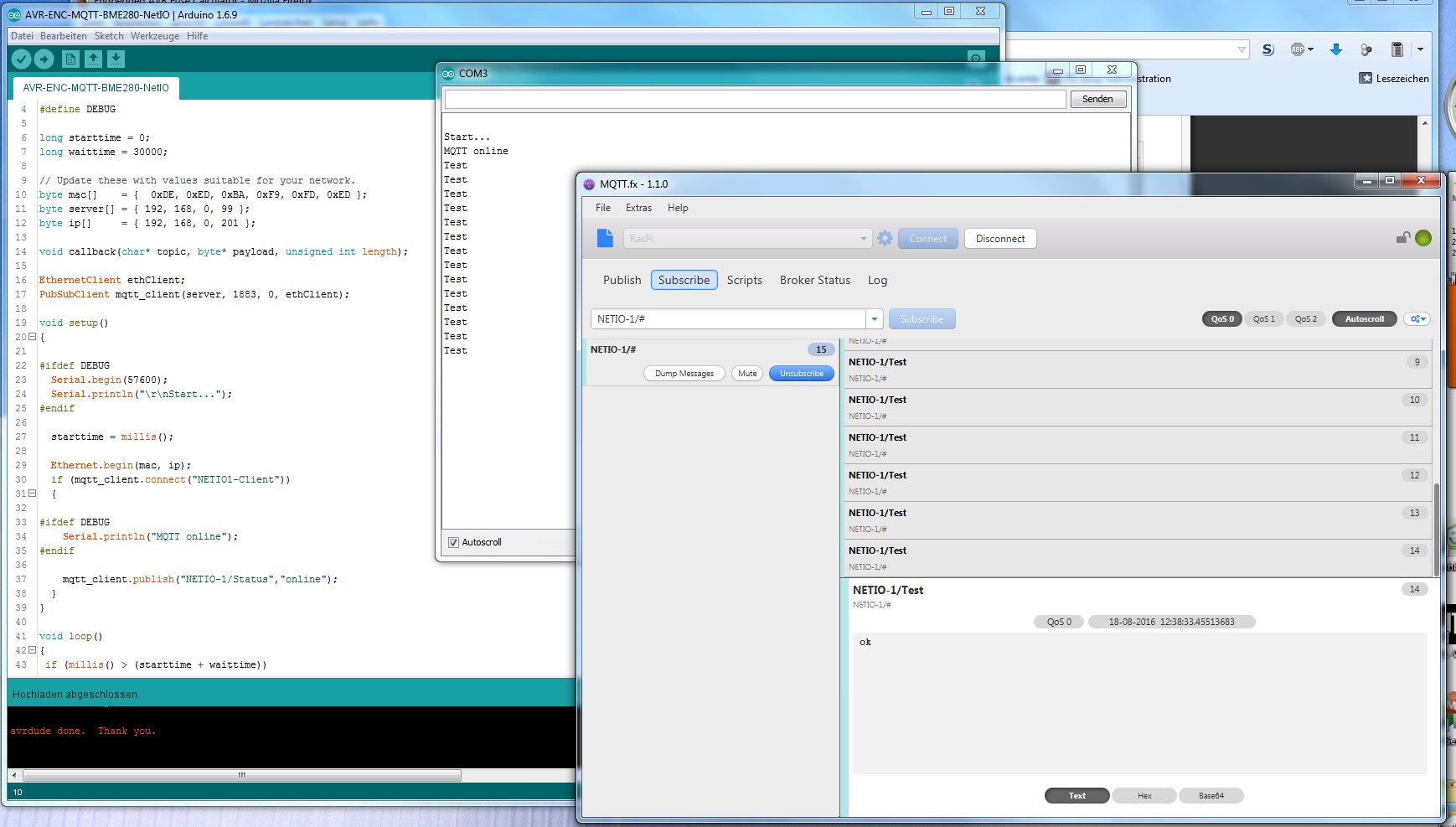Collapse code fold at line 31
Screen dimensions: 1456x827
tap(33, 494)
